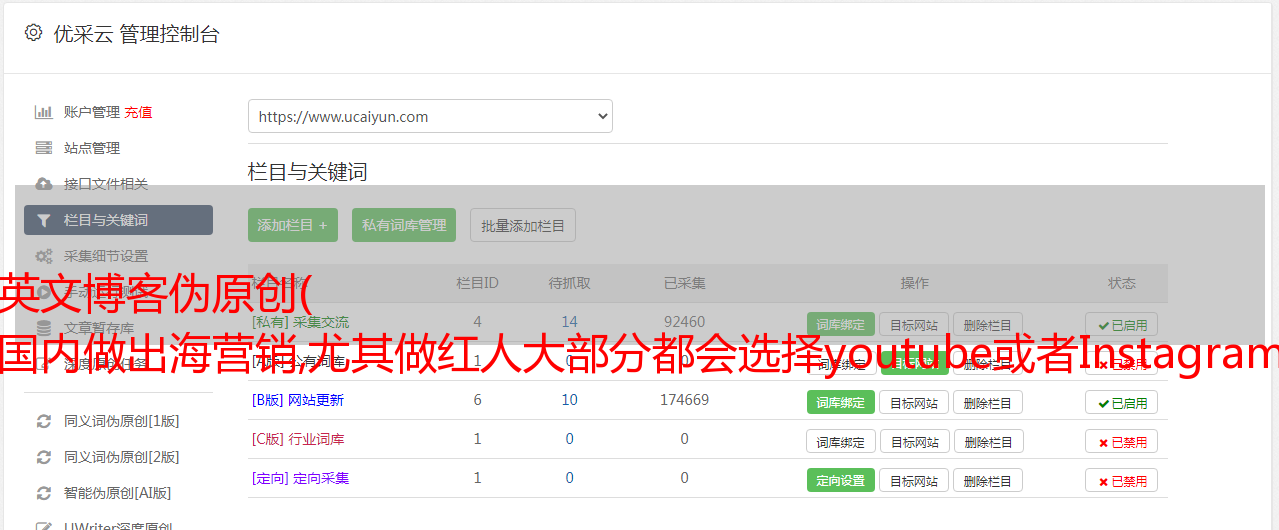Click the 批量添加栏目 button
Viewport: 1279px width, 530px height.
tap(523, 225)
